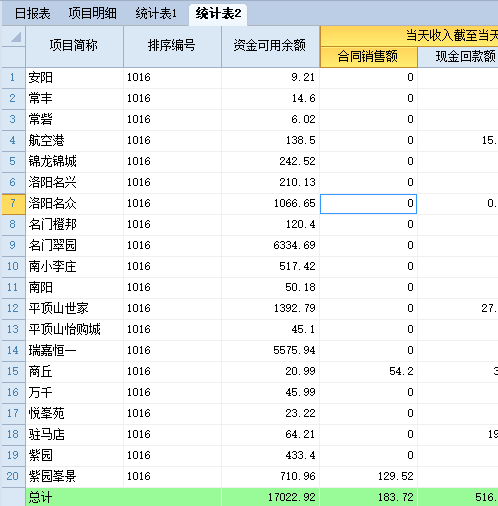This screenshot has height=506, width=498.
Task: Click the 平顶山怡购城 project cell
Action: [x=74, y=330]
